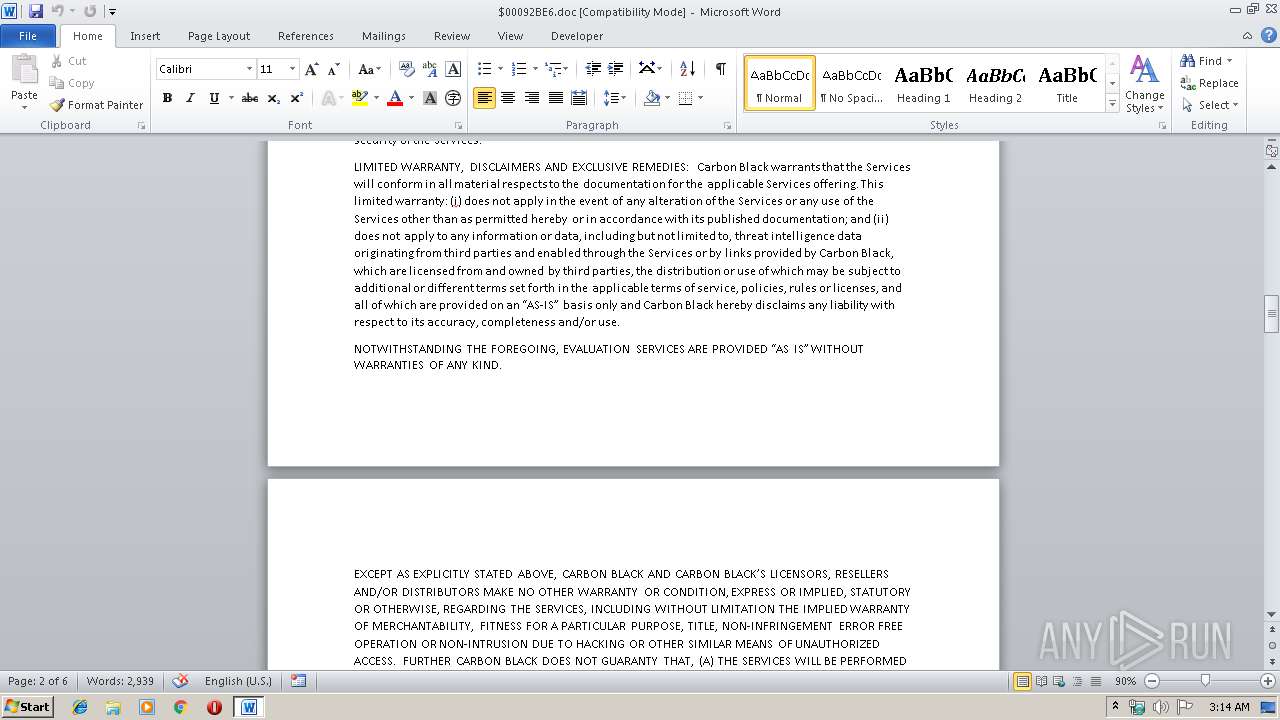Insert bulleted list
Image resolution: width=1280 pixels, height=720 pixels.
485,69
